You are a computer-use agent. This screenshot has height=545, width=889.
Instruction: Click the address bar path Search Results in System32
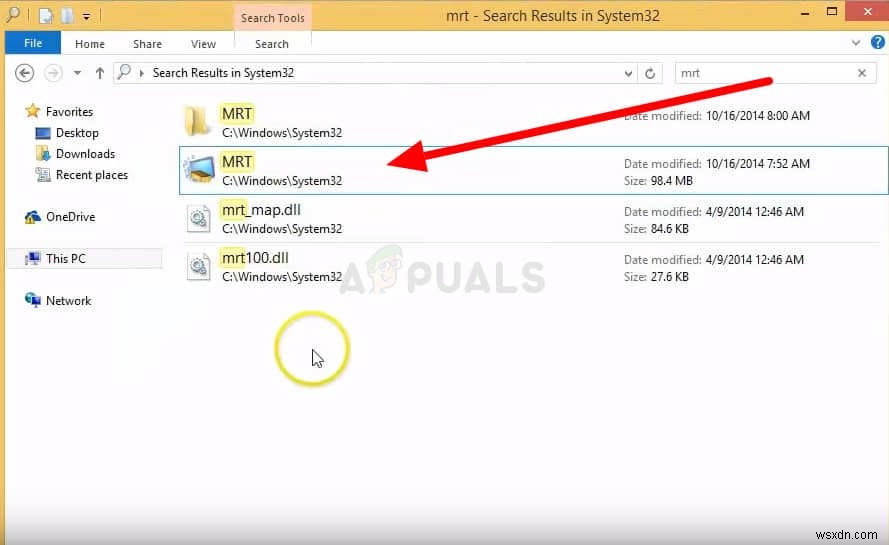(x=223, y=73)
